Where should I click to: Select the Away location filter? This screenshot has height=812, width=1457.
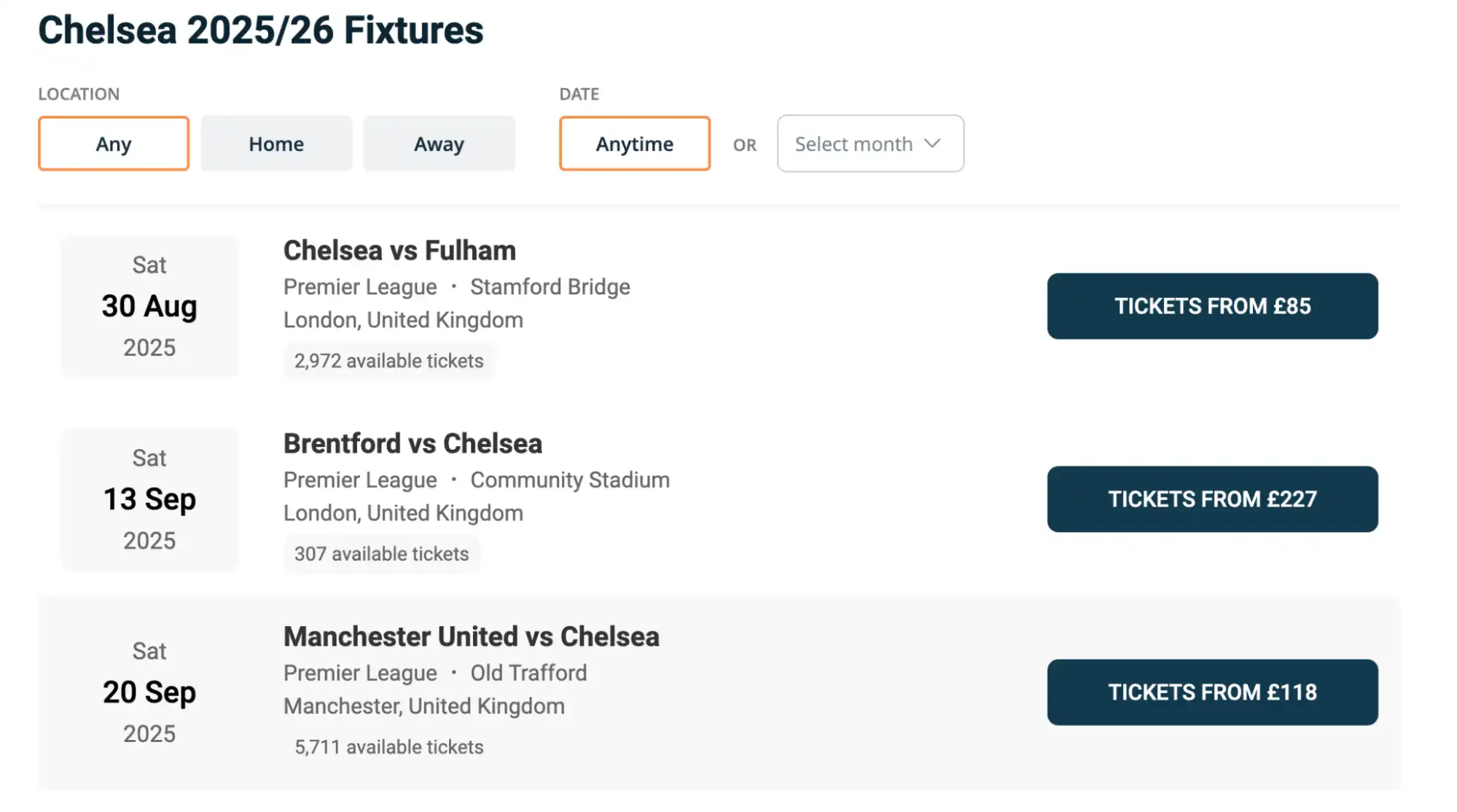point(439,144)
